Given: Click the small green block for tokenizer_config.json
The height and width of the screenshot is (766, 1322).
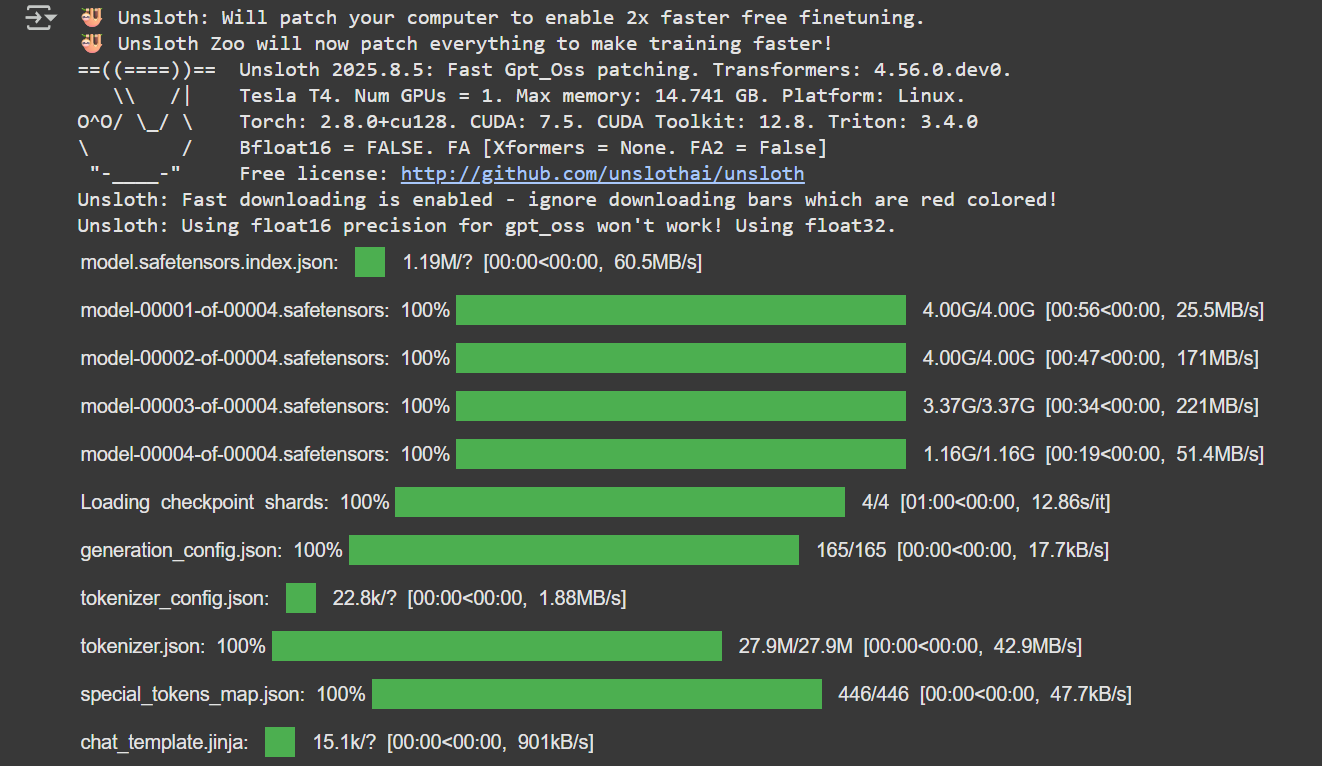Looking at the screenshot, I should 301,598.
